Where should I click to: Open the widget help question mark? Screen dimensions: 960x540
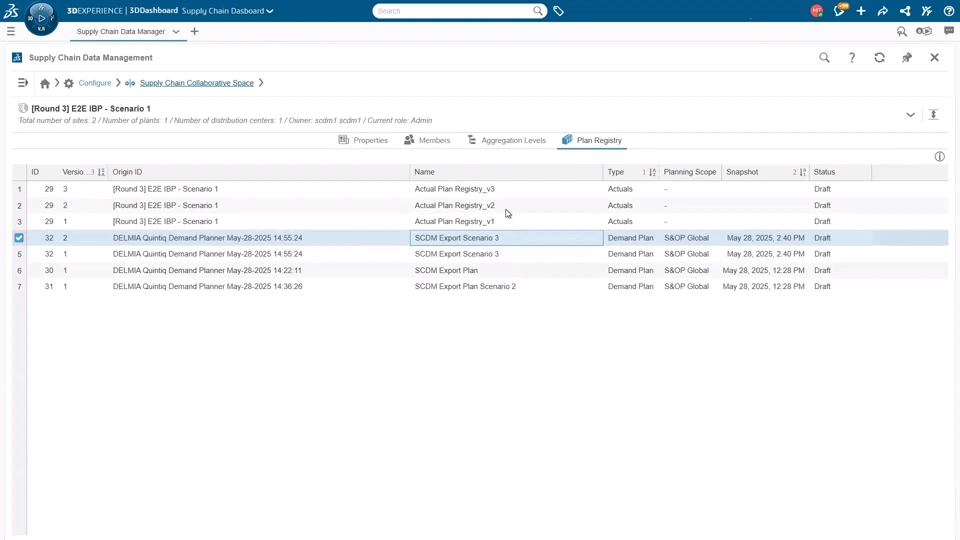click(x=852, y=58)
